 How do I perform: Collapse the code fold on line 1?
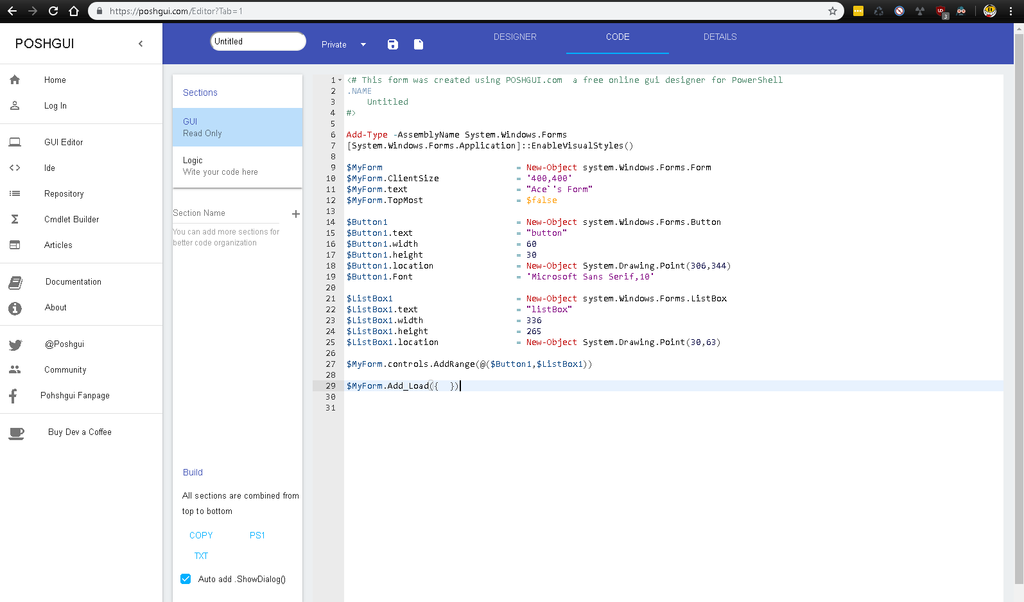coord(339,79)
